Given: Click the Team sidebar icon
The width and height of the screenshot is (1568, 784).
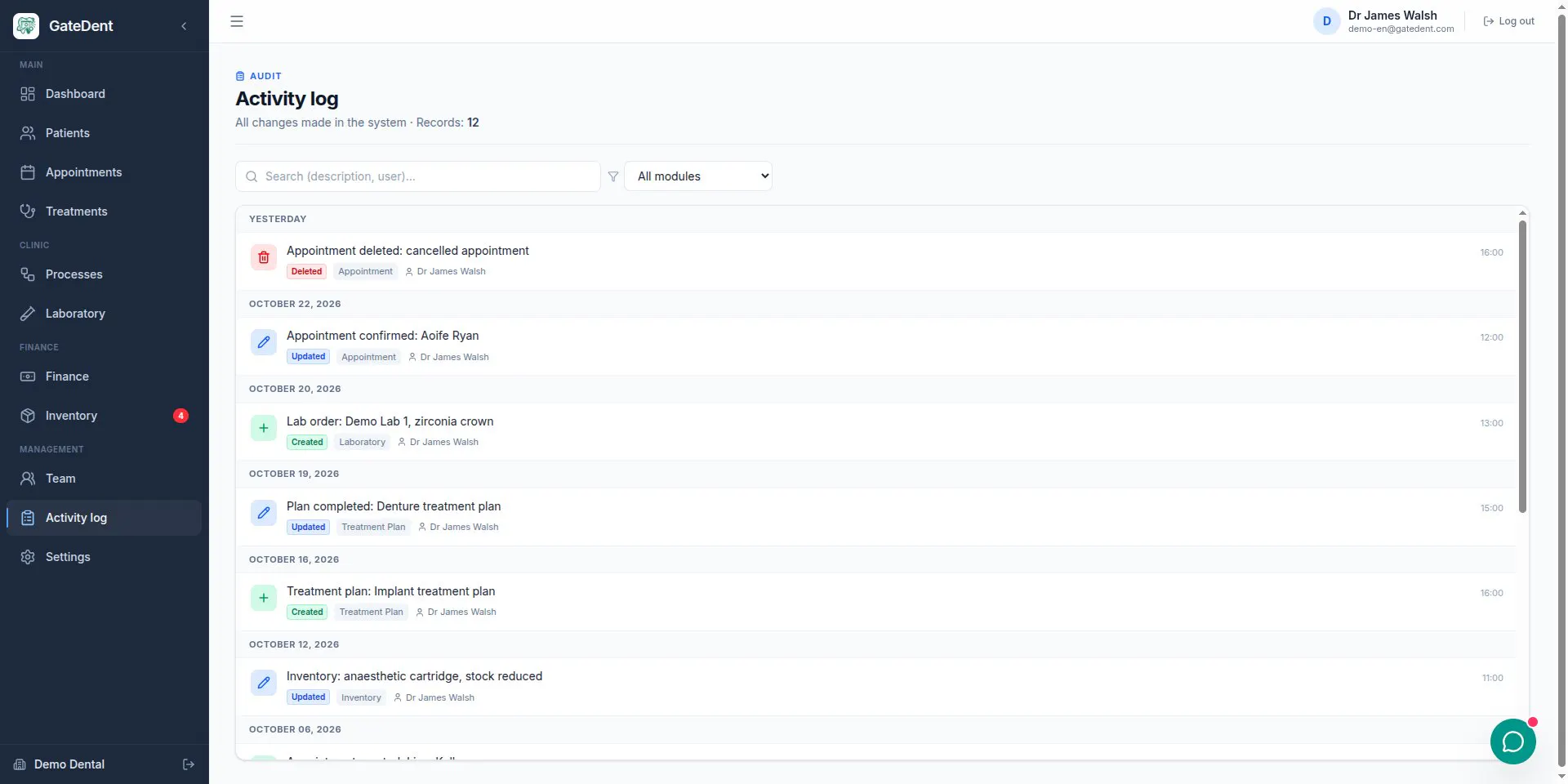Looking at the screenshot, I should (28, 479).
